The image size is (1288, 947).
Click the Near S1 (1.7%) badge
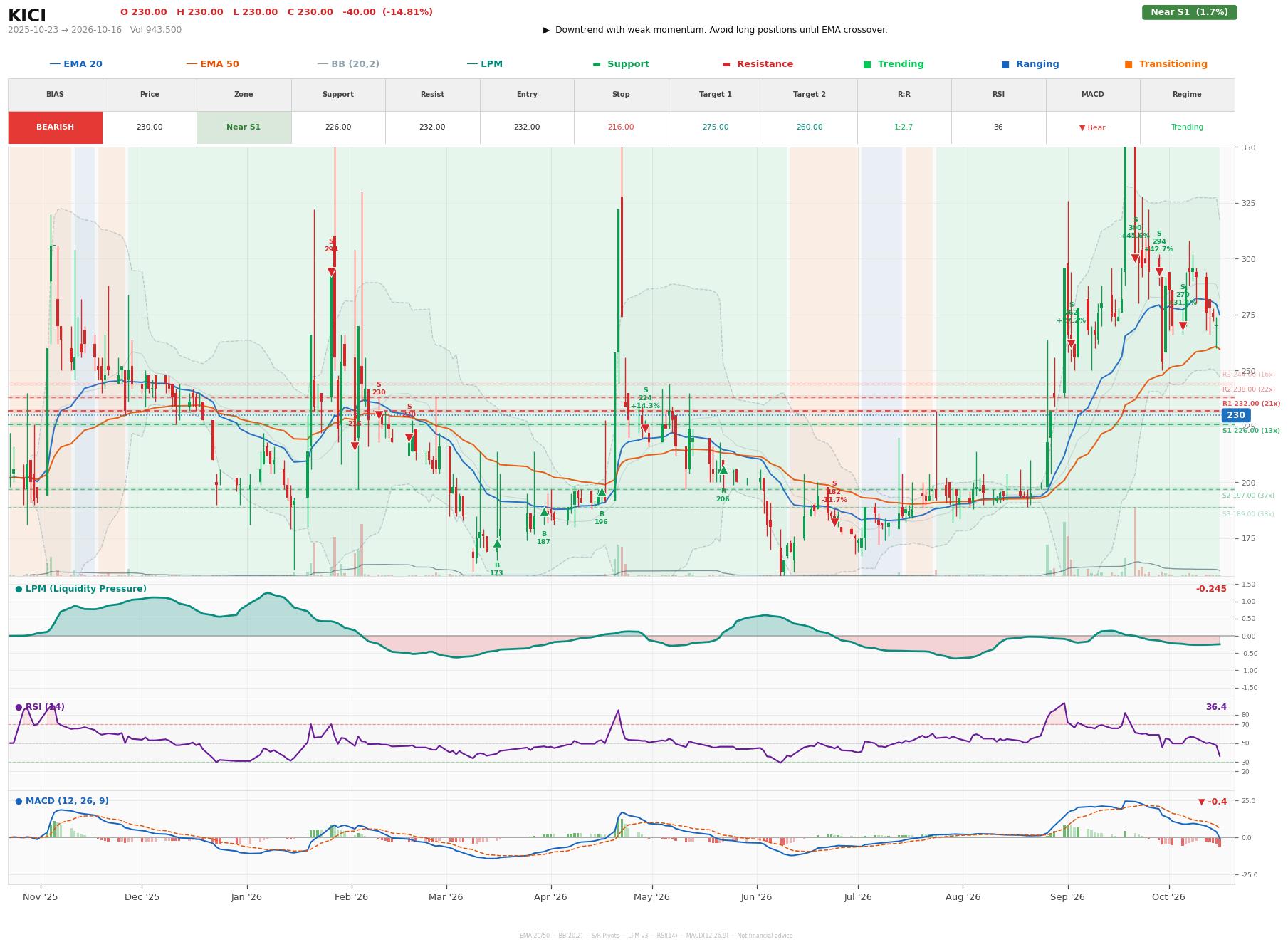[1189, 12]
